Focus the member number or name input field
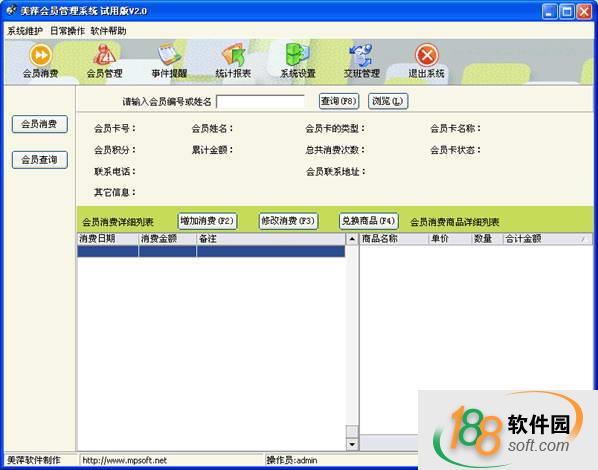Image resolution: width=598 pixels, height=470 pixels. [260, 101]
